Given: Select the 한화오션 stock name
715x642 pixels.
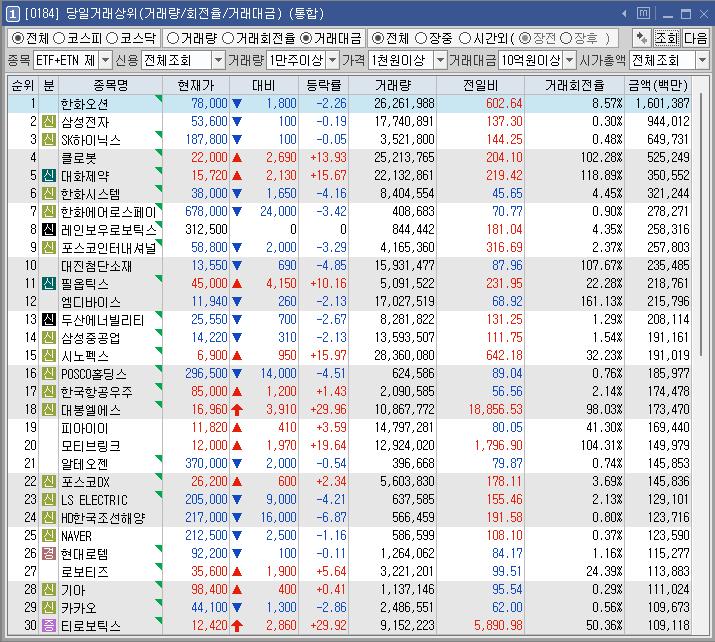Looking at the screenshot, I should pos(84,104).
